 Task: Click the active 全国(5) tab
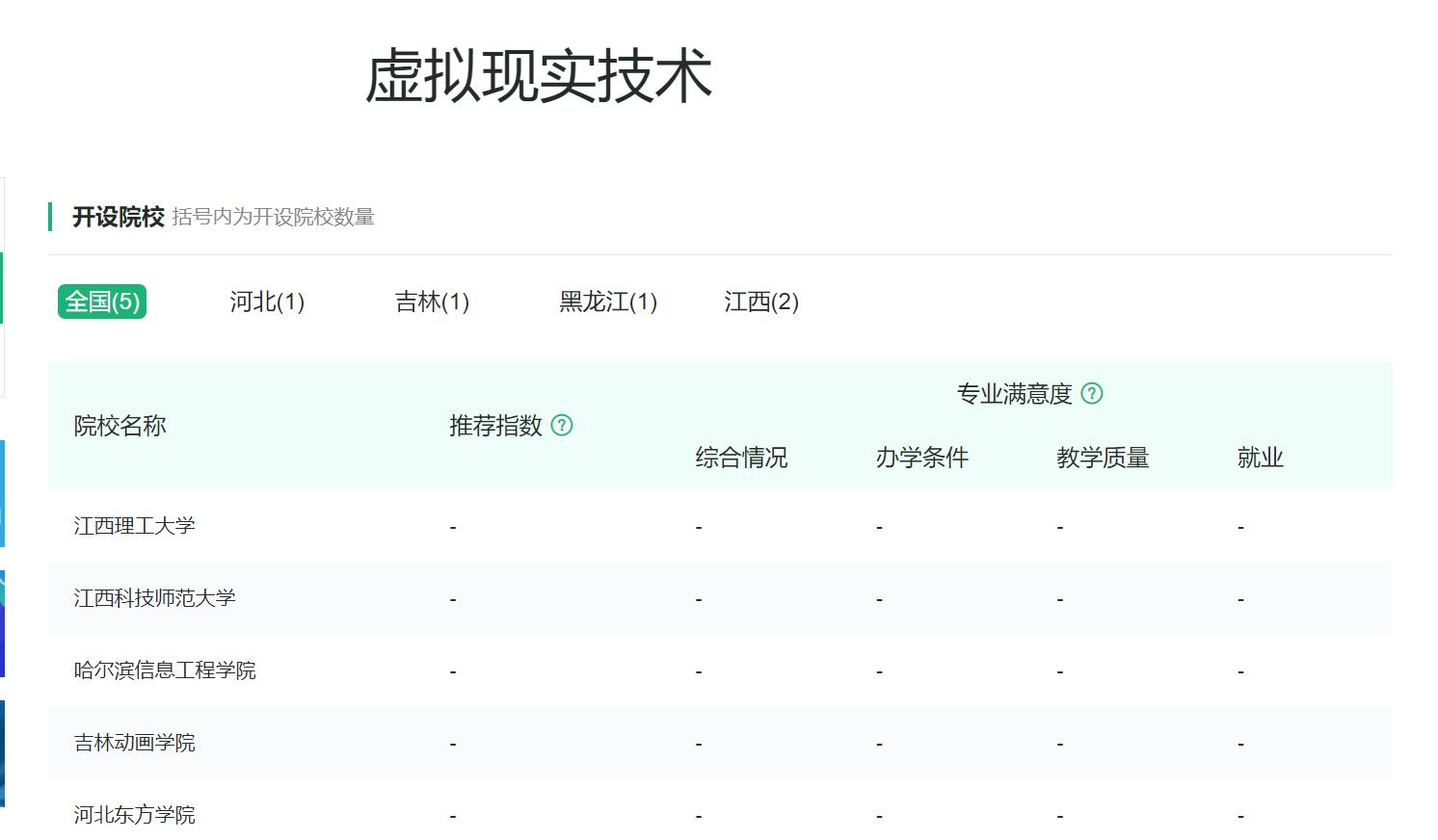[101, 302]
